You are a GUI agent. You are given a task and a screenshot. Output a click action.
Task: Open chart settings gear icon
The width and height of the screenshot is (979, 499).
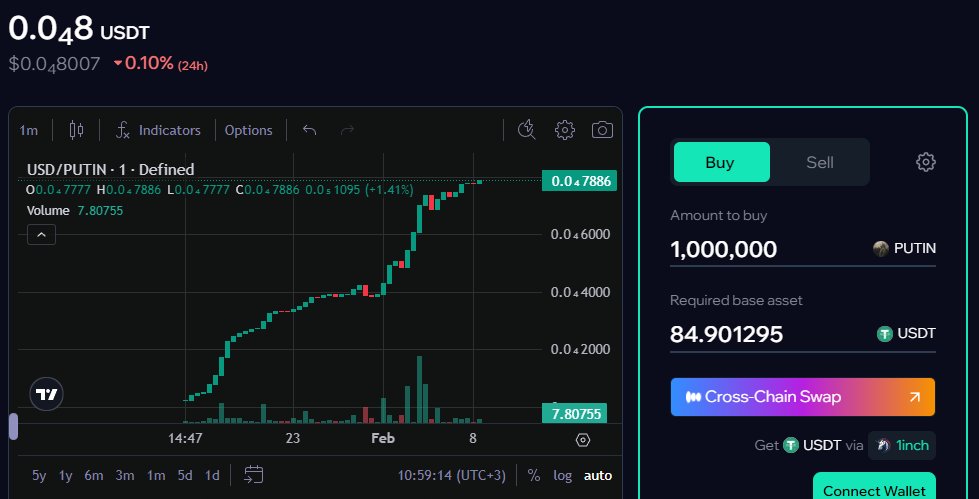coord(564,130)
